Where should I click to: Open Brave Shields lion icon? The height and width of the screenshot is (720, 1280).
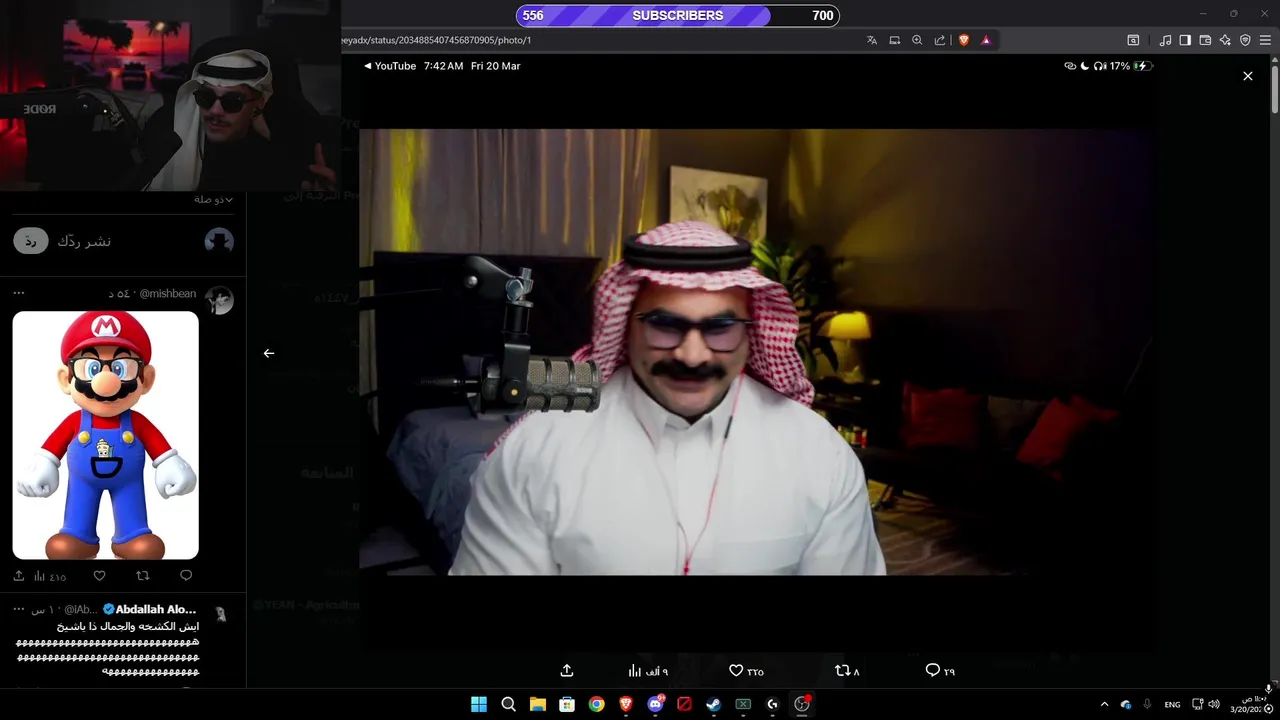[964, 40]
